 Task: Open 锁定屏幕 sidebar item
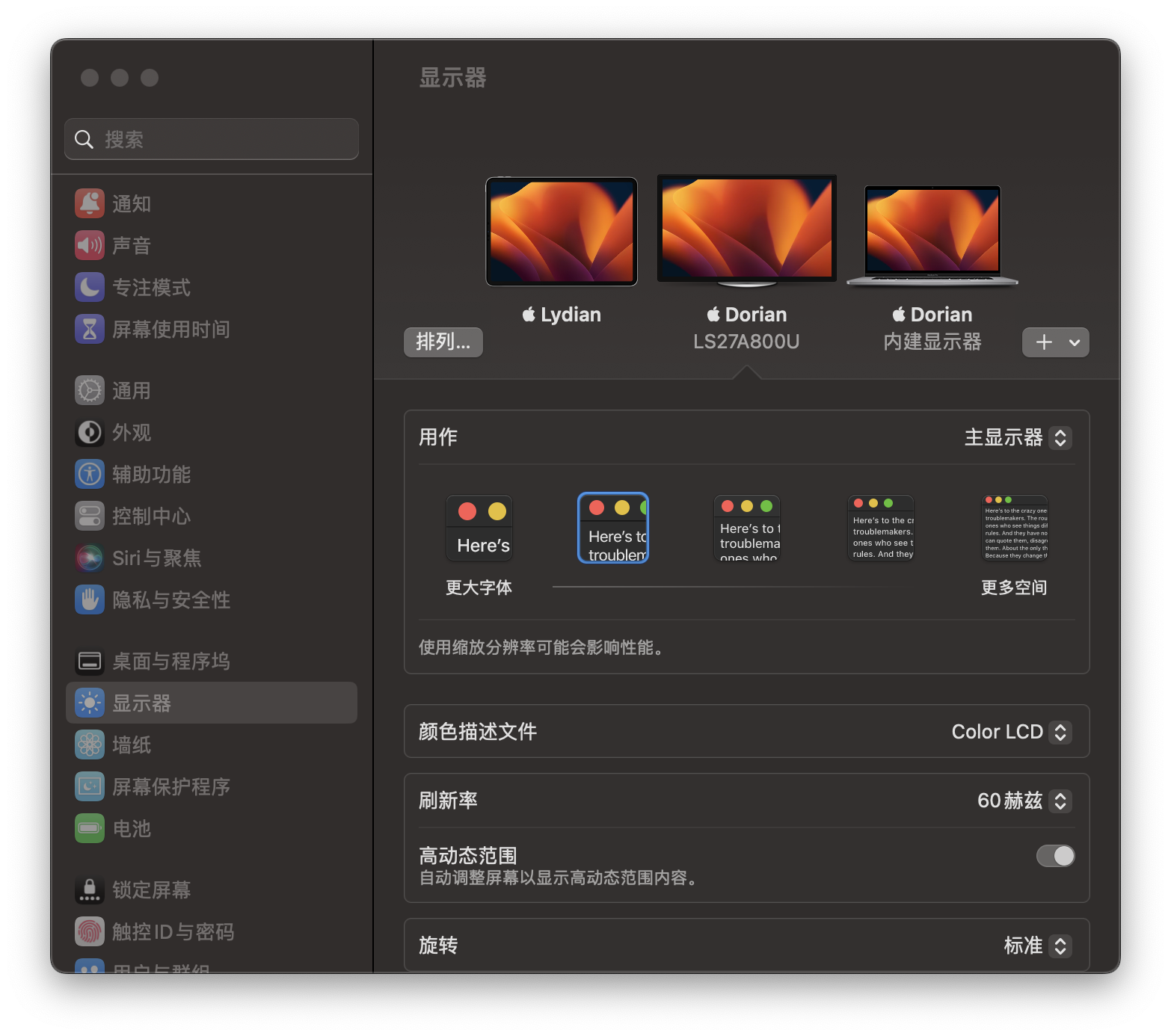click(x=151, y=889)
